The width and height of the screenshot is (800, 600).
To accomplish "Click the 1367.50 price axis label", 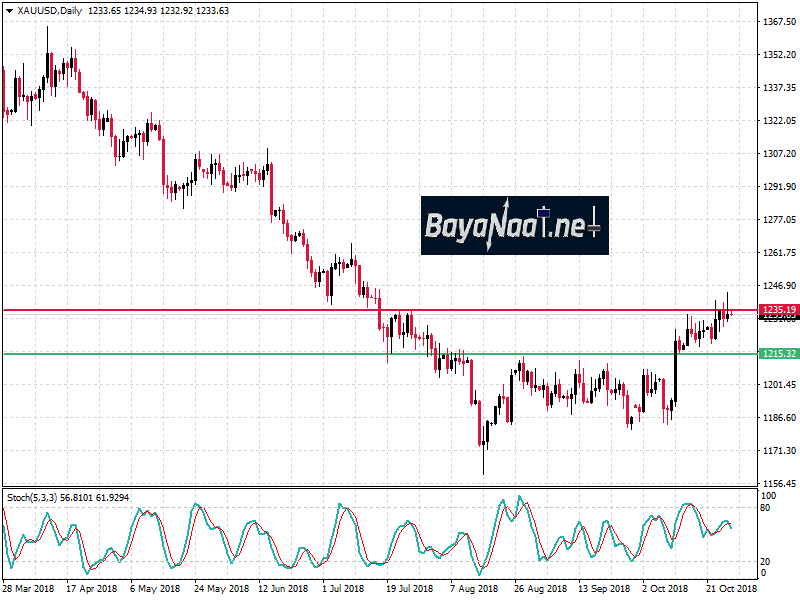I will 778,21.
